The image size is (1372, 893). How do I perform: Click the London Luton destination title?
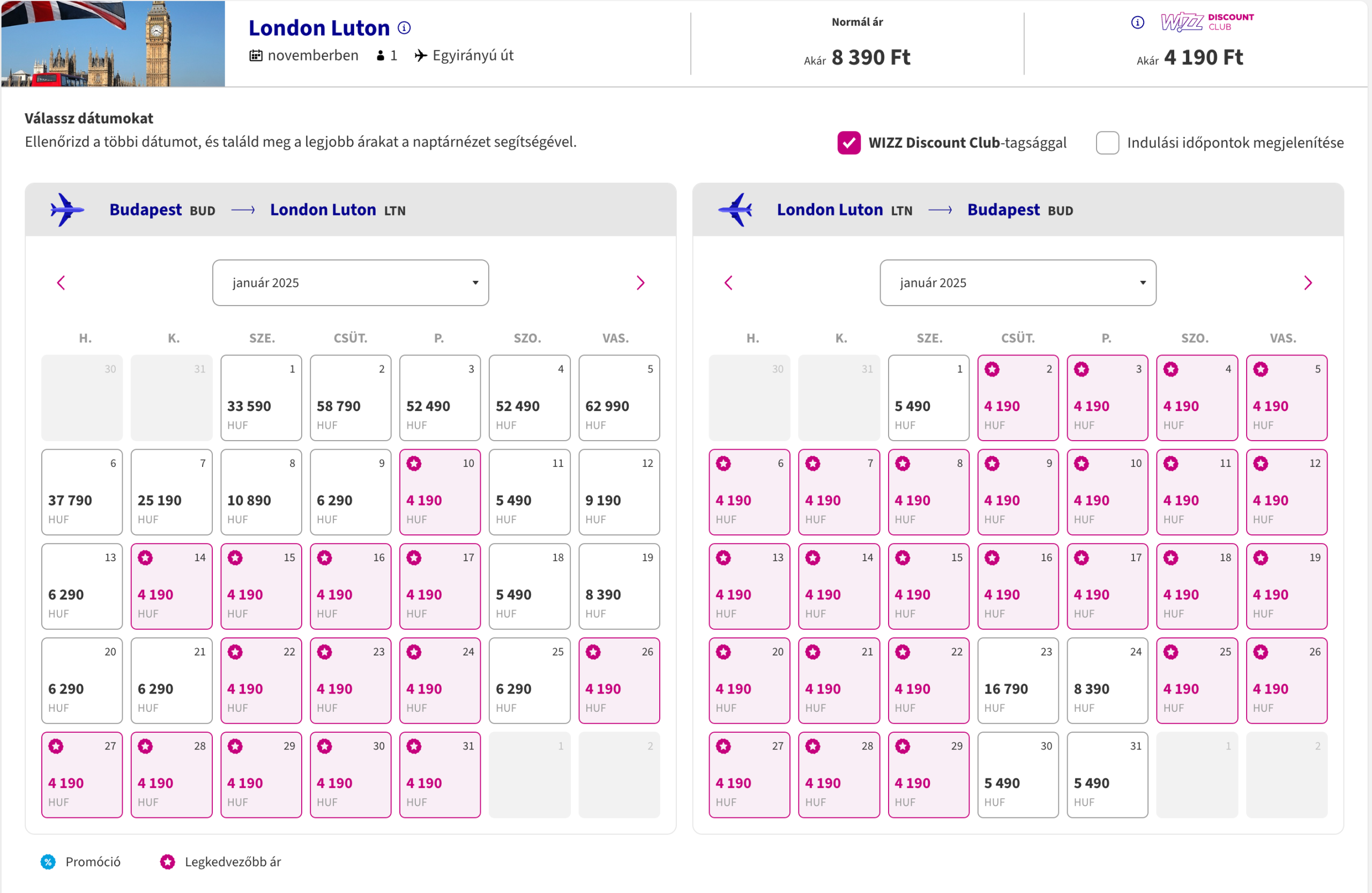[x=319, y=28]
